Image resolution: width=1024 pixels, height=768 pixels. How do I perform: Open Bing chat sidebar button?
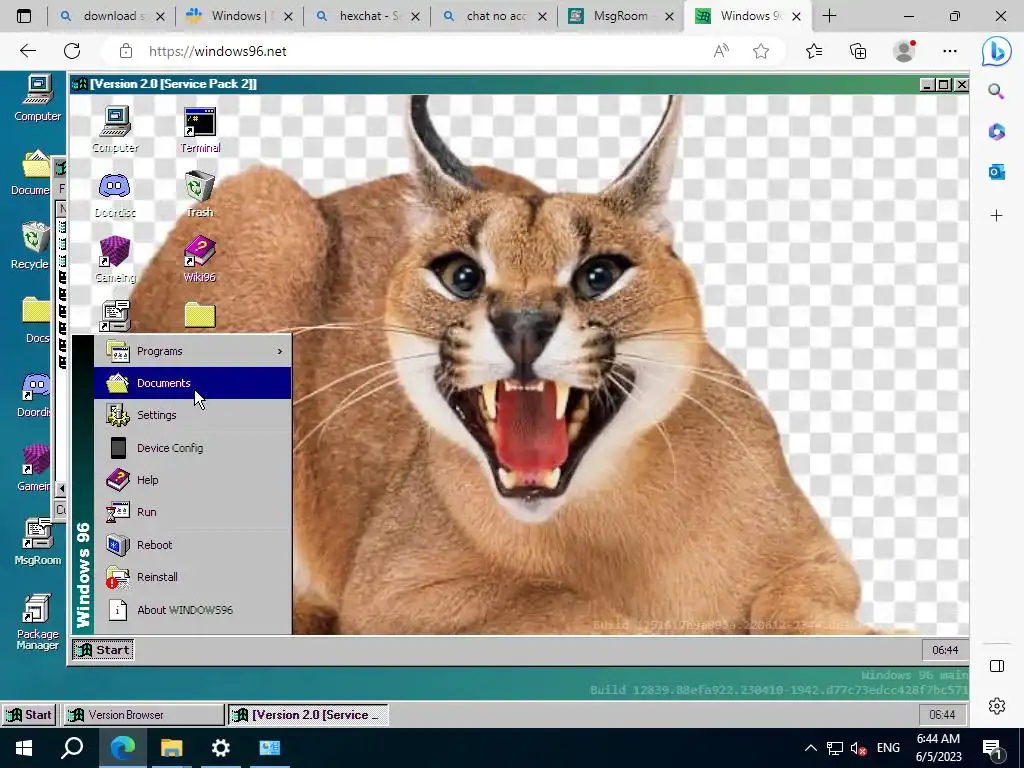pyautogui.click(x=997, y=51)
